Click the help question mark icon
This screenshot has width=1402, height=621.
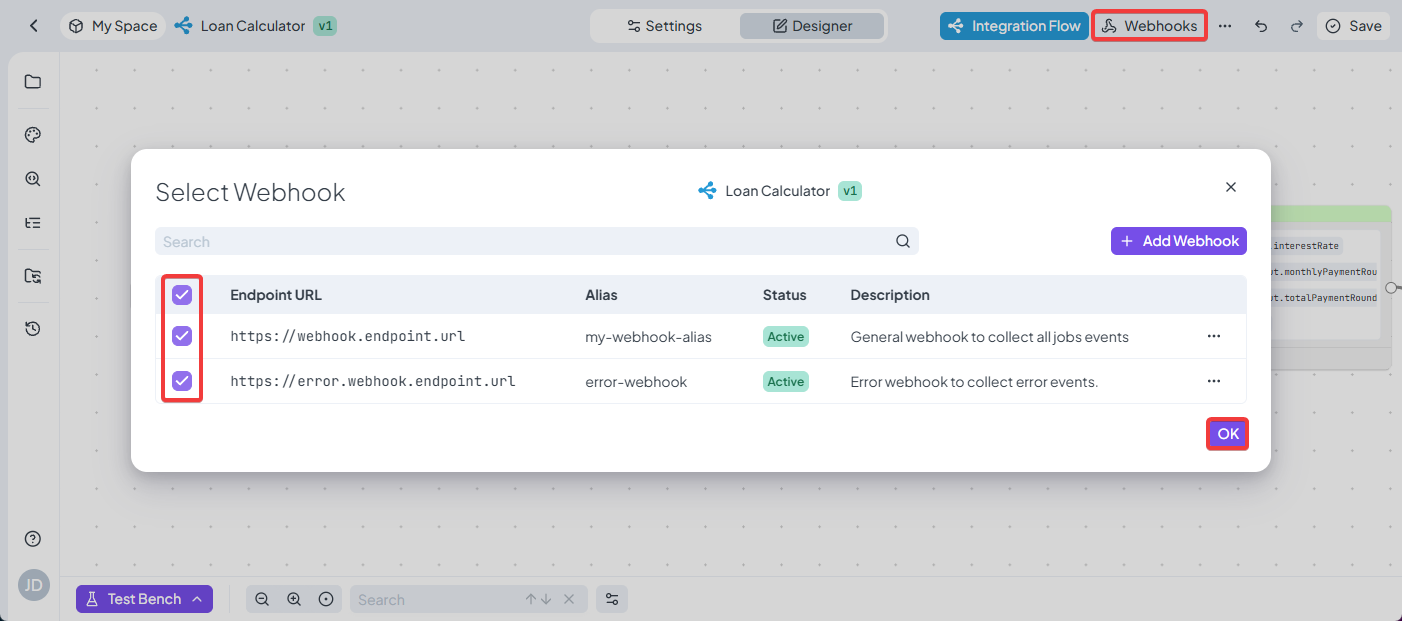[x=33, y=539]
